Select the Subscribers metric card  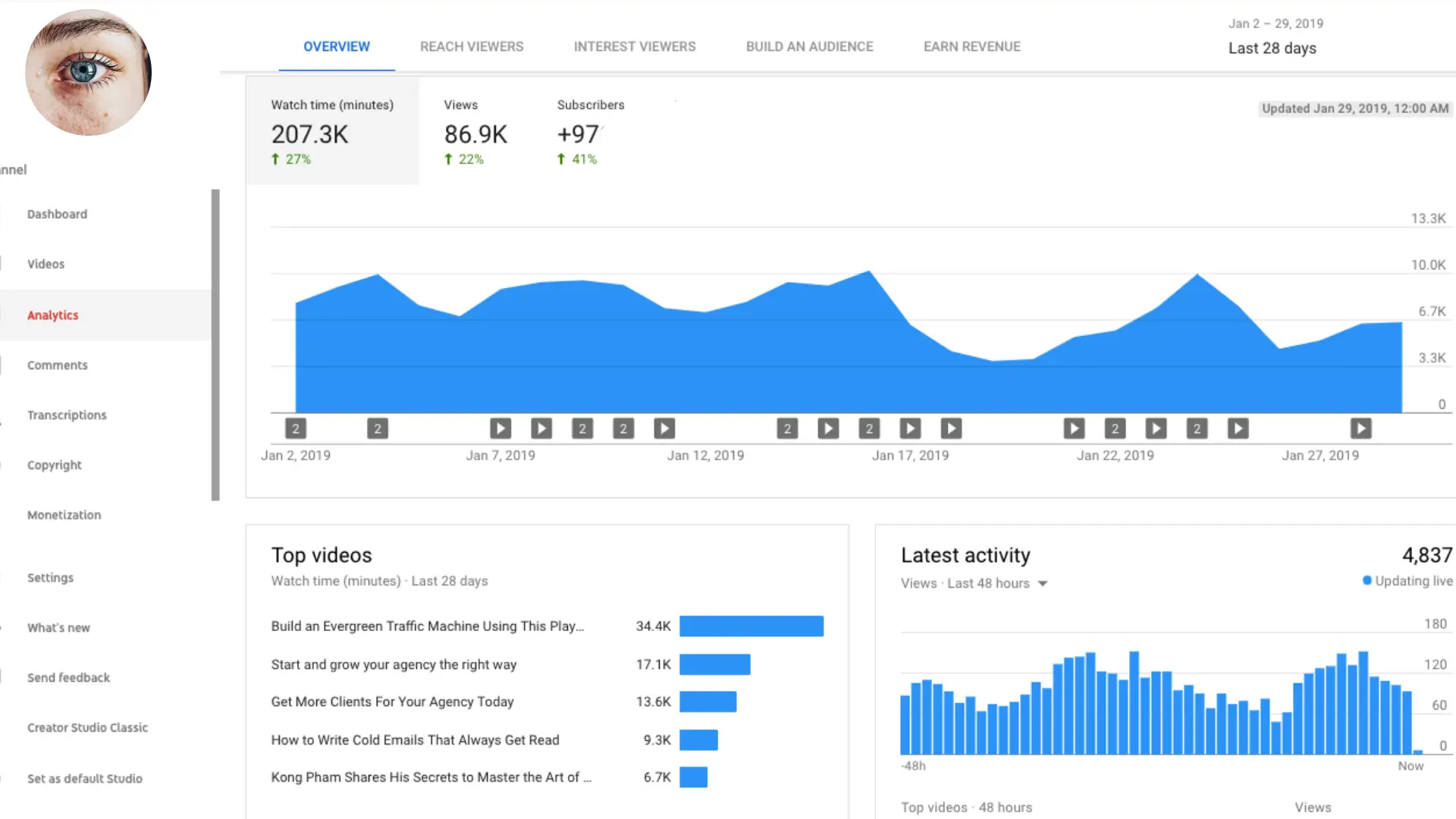coord(590,131)
